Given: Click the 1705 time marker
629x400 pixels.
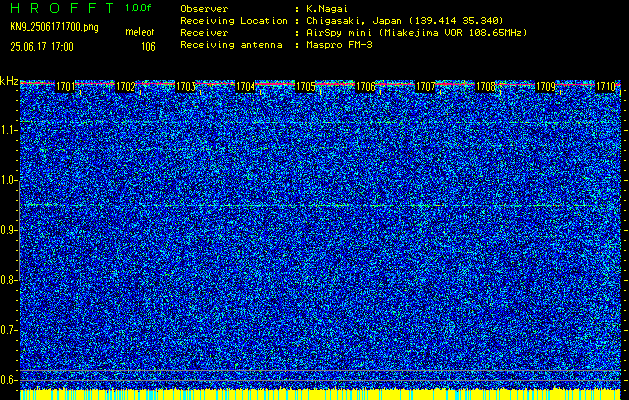Looking at the screenshot, I should [305, 86].
